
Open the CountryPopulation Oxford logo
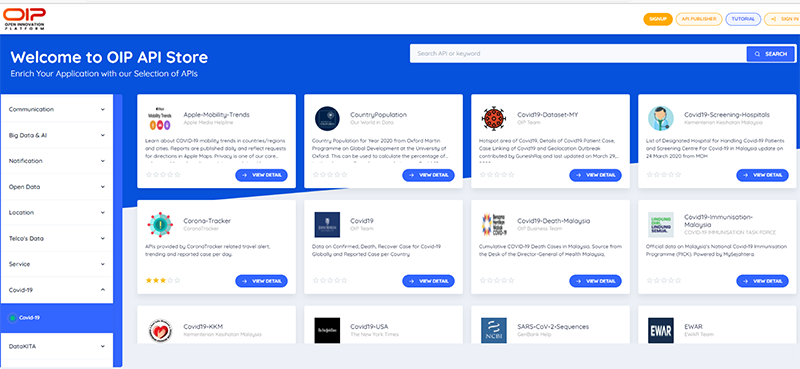tap(327, 119)
